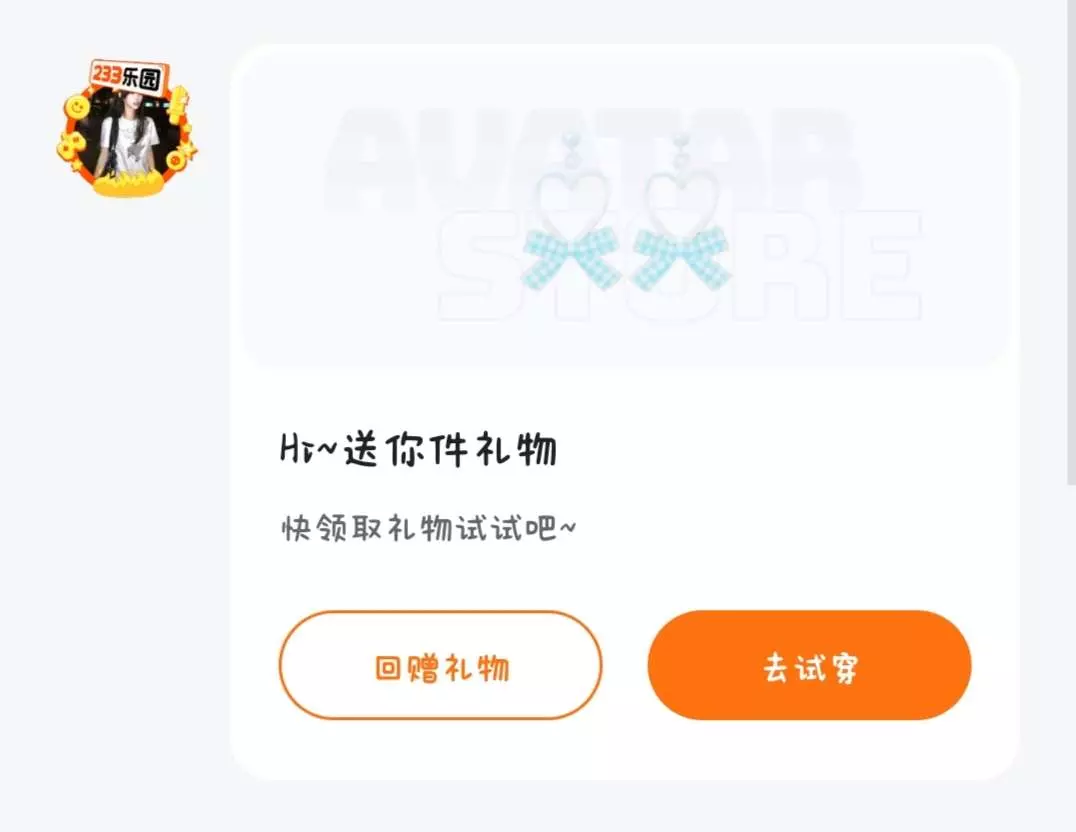Click the pearl stud of the left earring
The height and width of the screenshot is (832, 1076).
click(x=571, y=151)
